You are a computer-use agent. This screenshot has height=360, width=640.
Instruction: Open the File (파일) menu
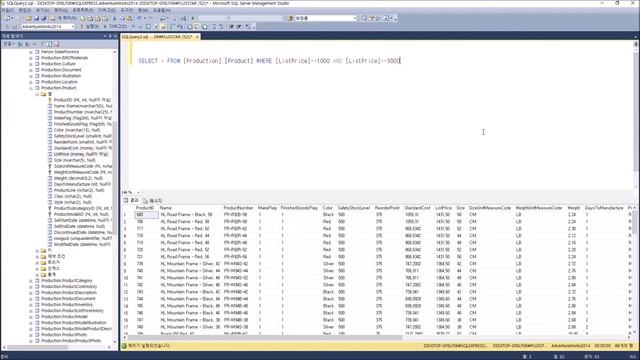(7, 10)
